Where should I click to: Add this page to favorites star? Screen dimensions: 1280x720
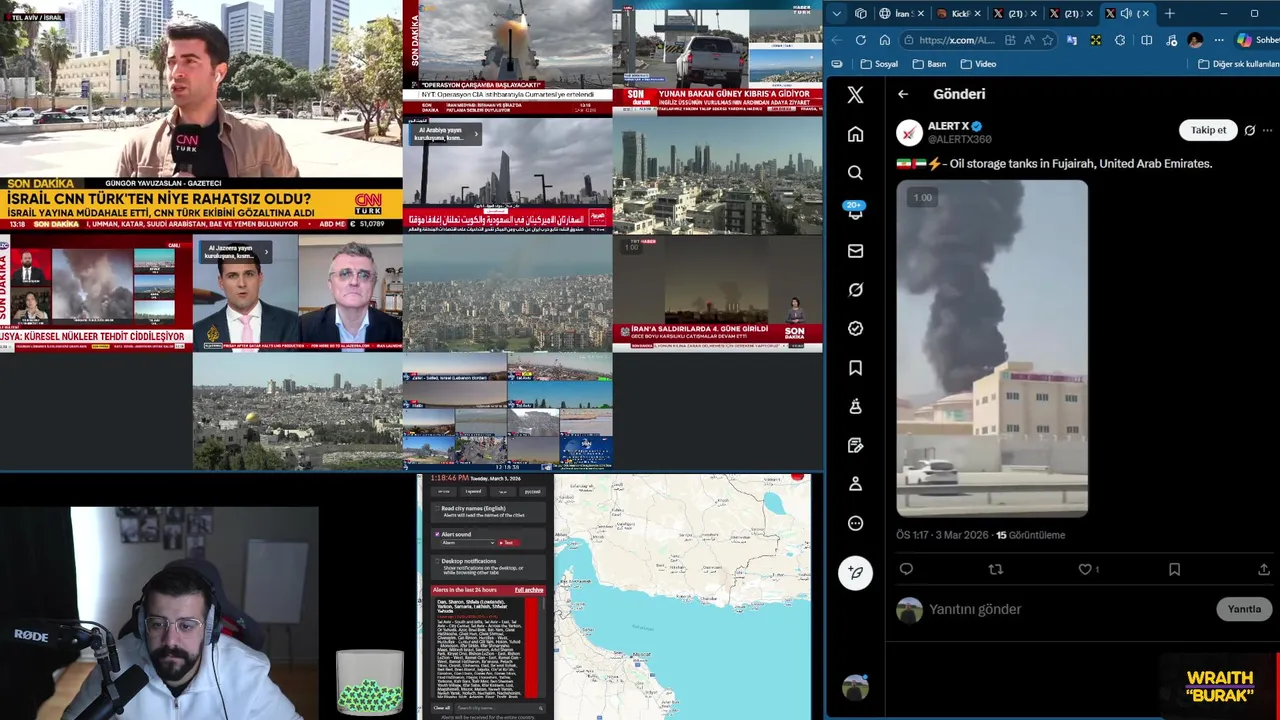tap(1048, 40)
